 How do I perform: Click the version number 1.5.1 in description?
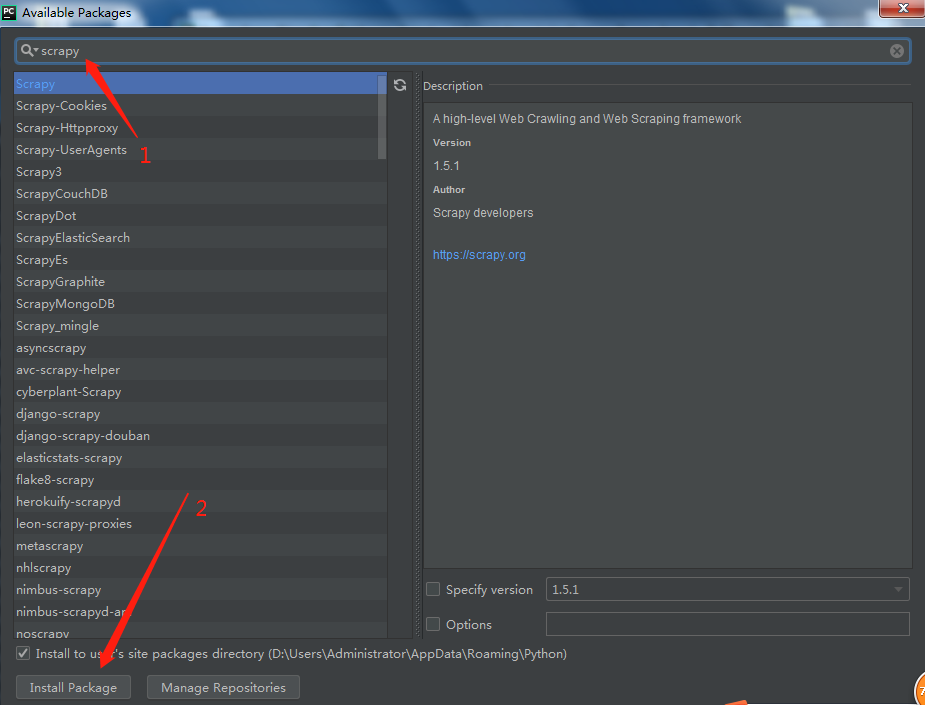446,166
